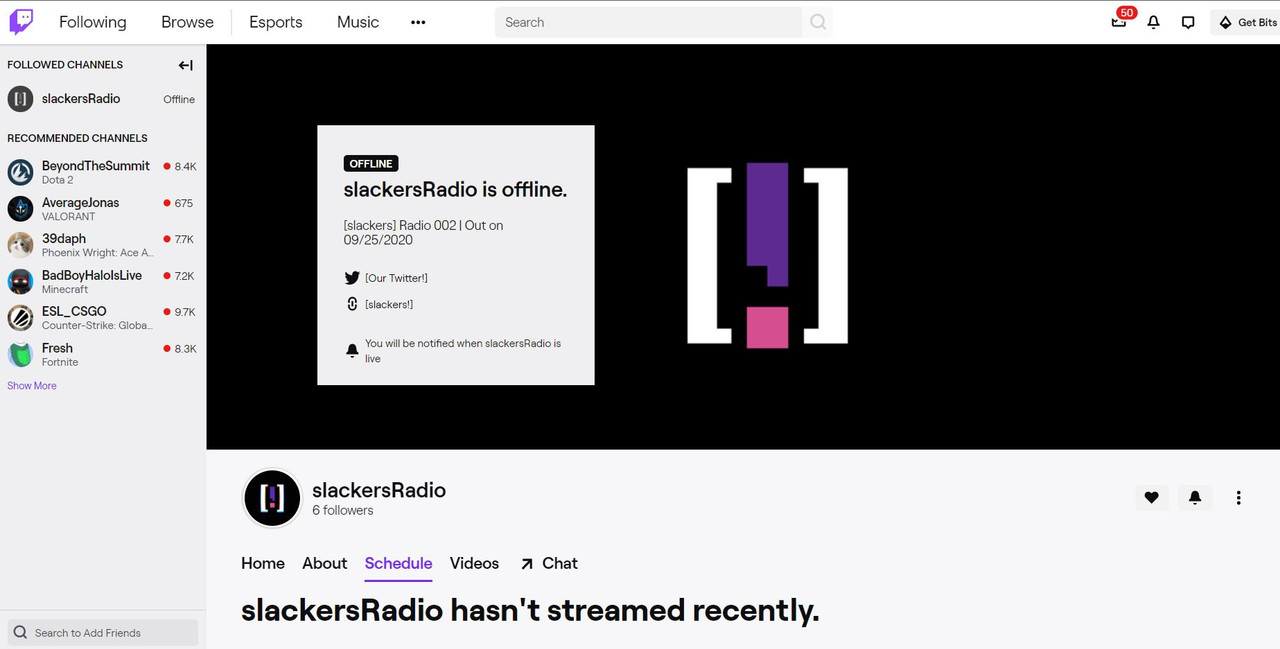Click BeyondTheSummit avatar icon

click(x=21, y=172)
